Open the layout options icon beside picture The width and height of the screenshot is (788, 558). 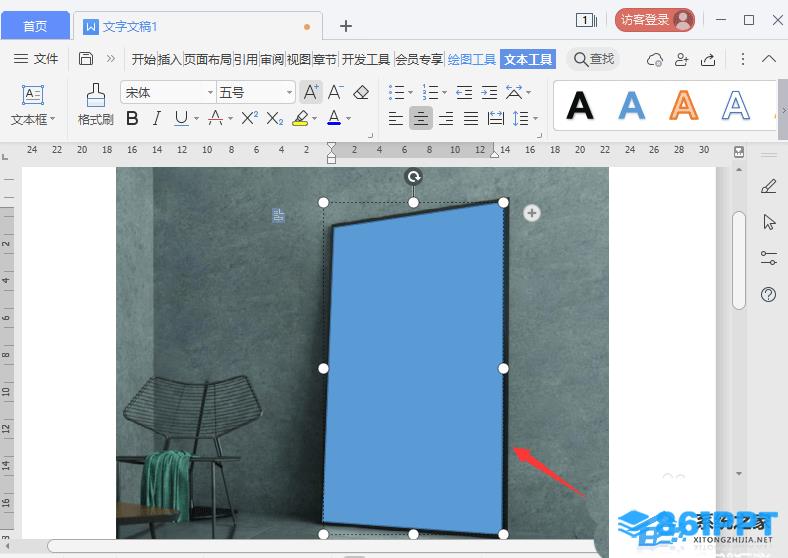click(278, 216)
